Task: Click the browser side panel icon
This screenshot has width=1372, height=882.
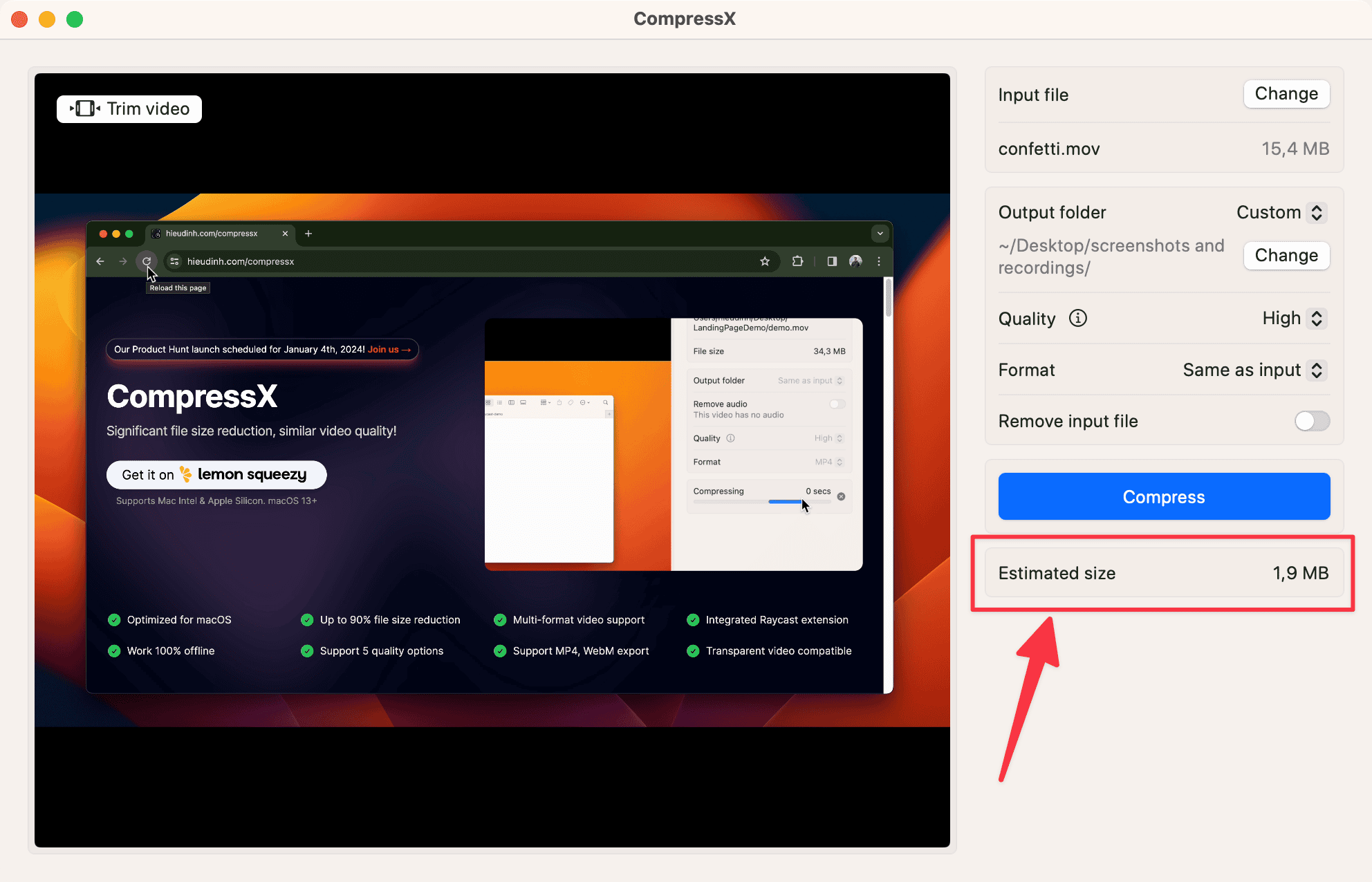Action: 832,261
